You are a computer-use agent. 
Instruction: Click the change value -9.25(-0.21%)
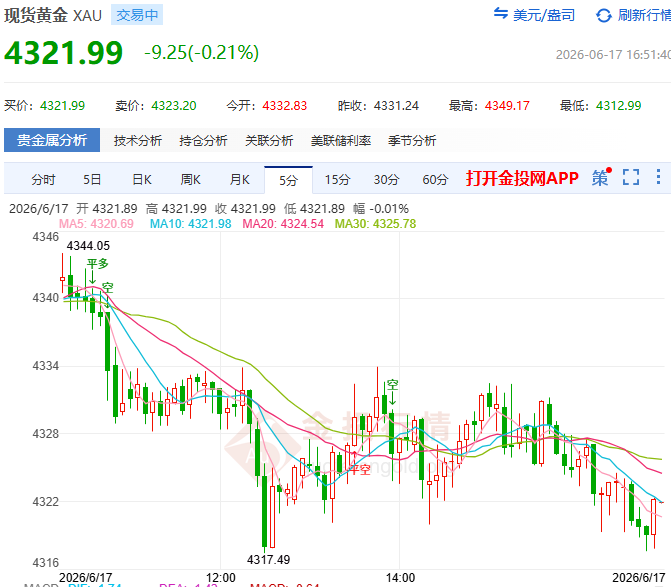(202, 53)
